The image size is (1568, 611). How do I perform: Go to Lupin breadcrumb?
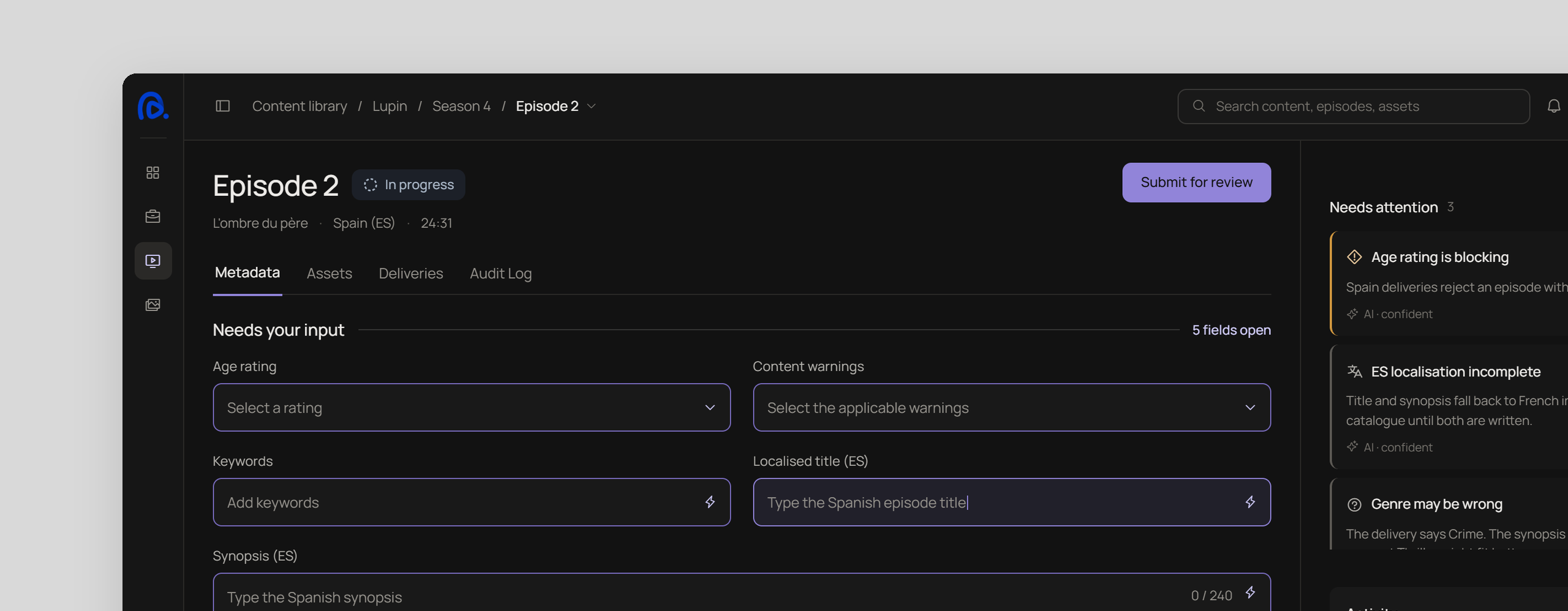(390, 107)
